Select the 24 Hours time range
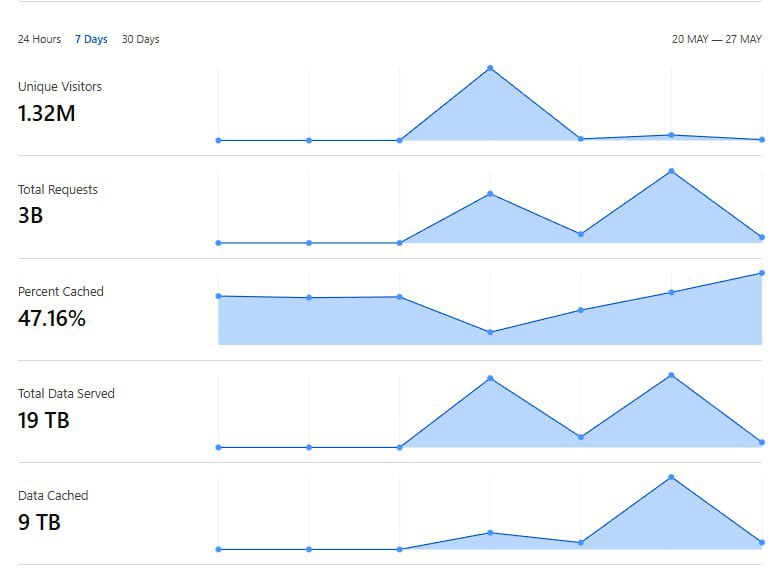The width and height of the screenshot is (780, 569). click(x=39, y=39)
